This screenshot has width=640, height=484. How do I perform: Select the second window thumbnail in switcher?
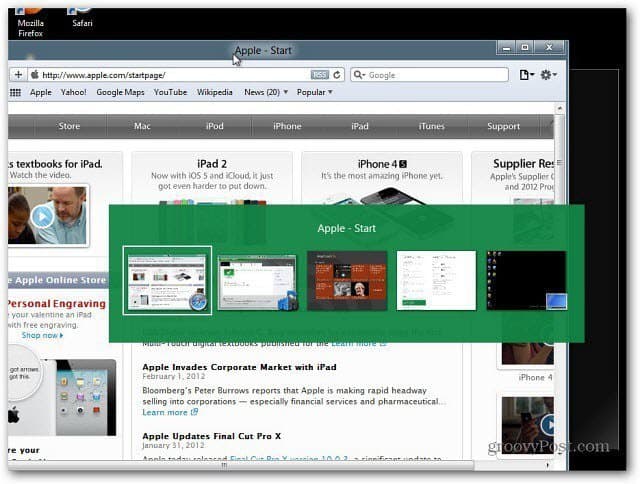(x=257, y=282)
